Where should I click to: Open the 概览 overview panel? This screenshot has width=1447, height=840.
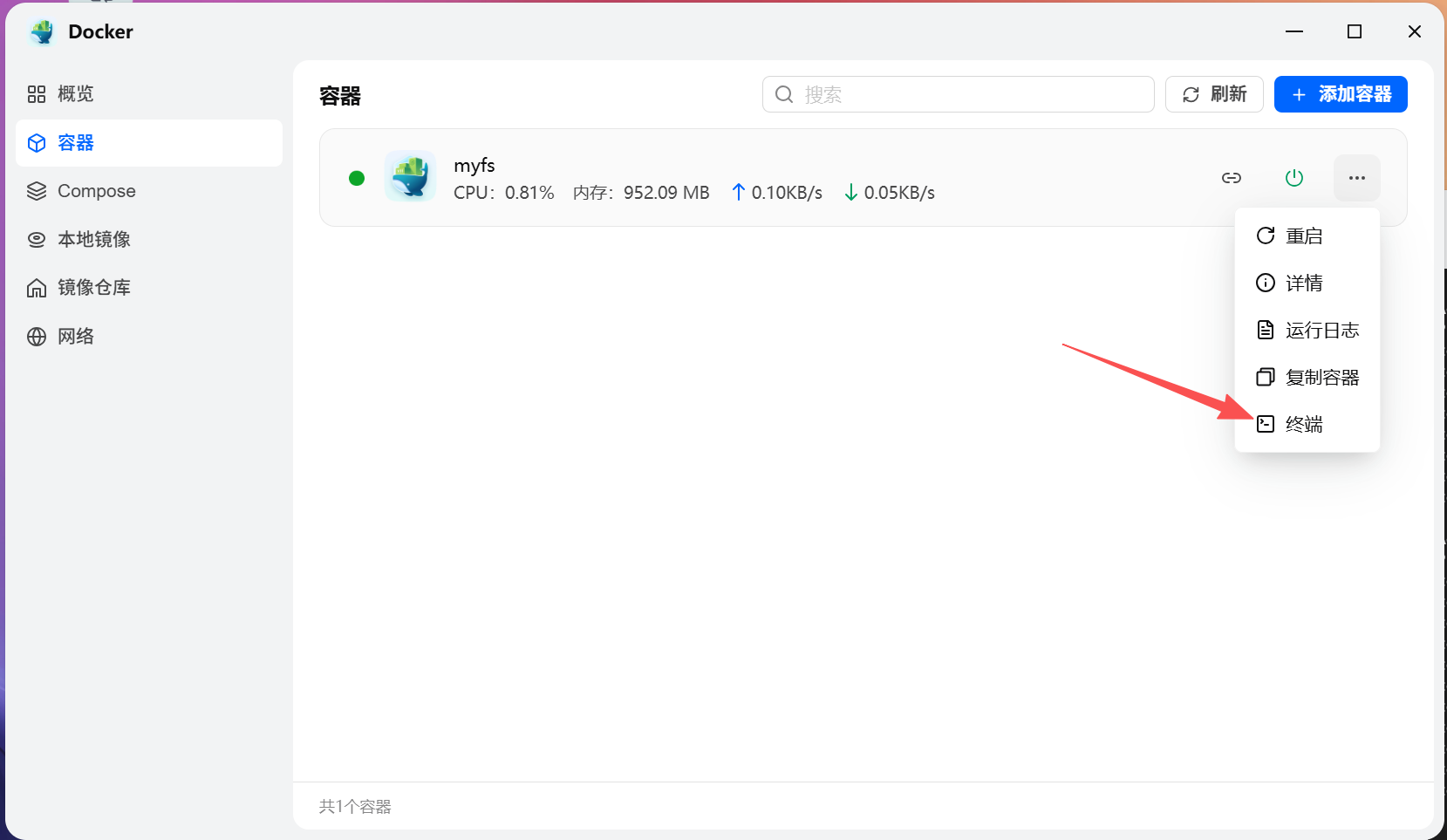[74, 94]
